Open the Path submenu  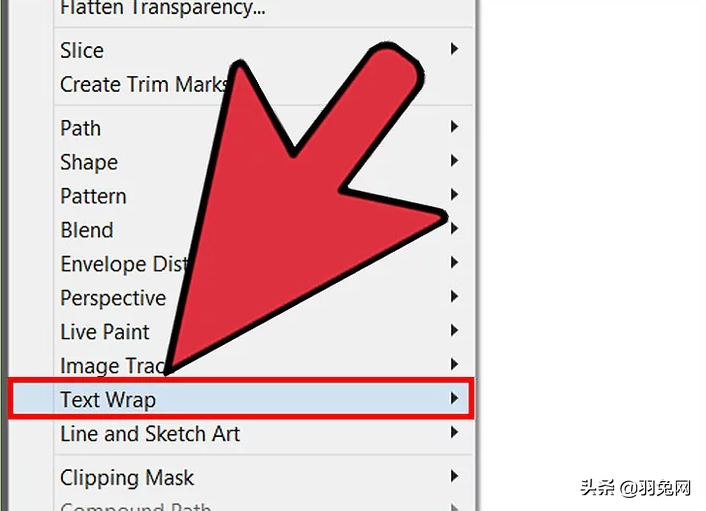click(263, 128)
